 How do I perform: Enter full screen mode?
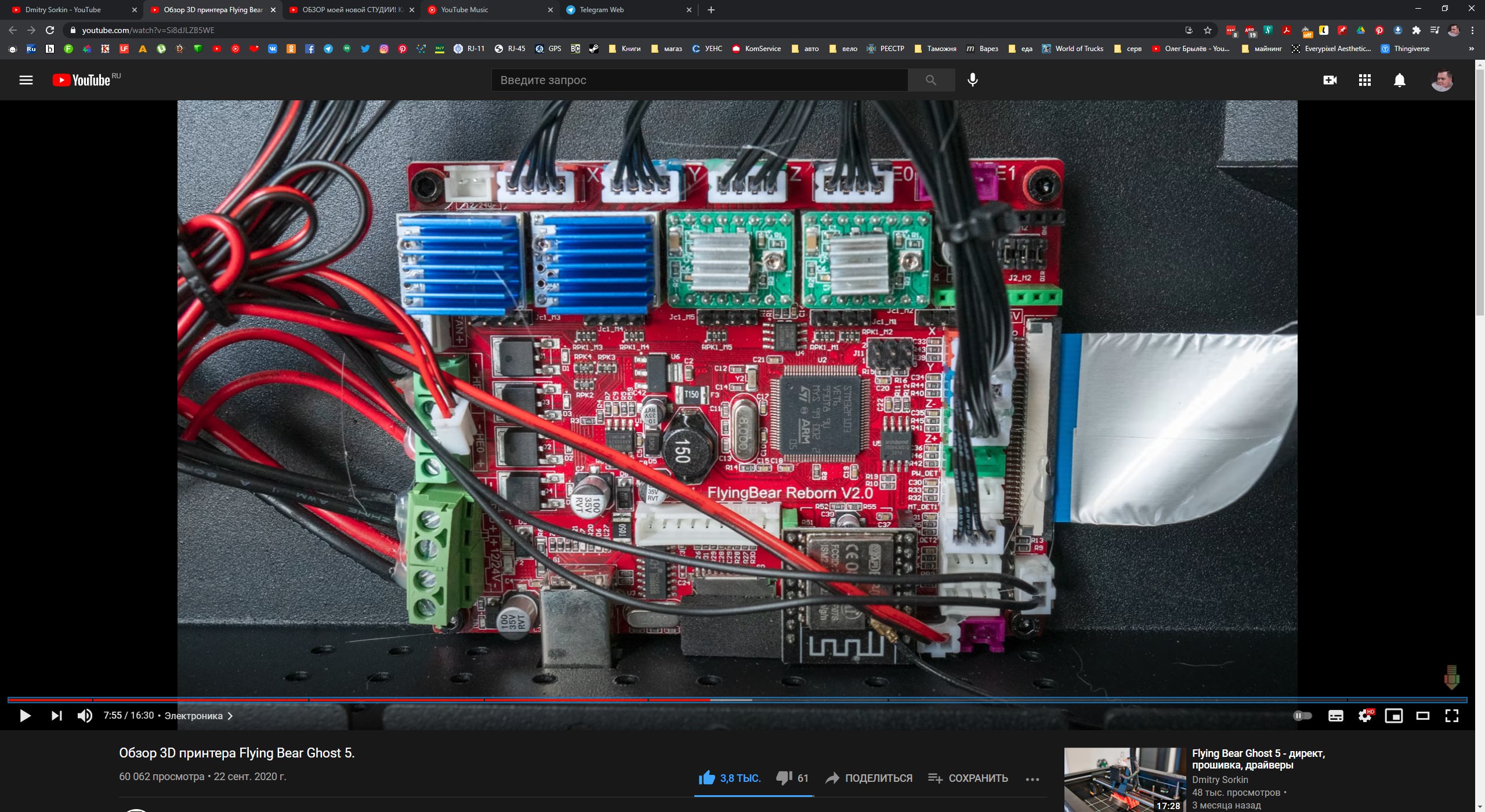point(1452,715)
